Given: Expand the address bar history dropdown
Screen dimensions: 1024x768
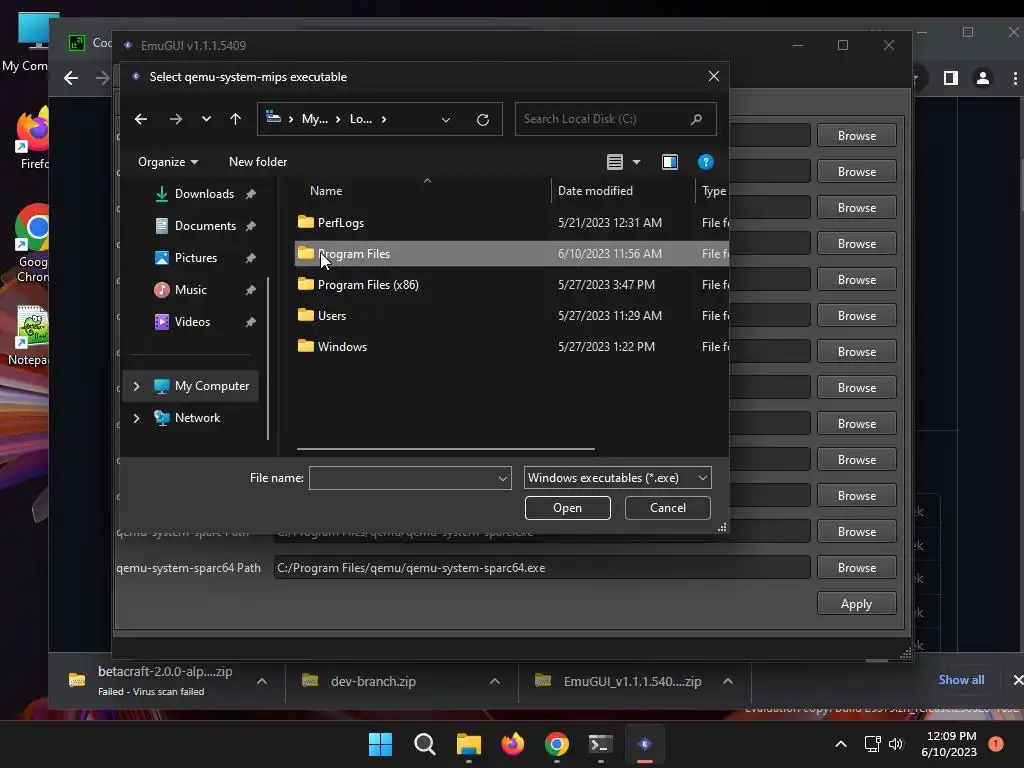Looking at the screenshot, I should click(x=446, y=120).
